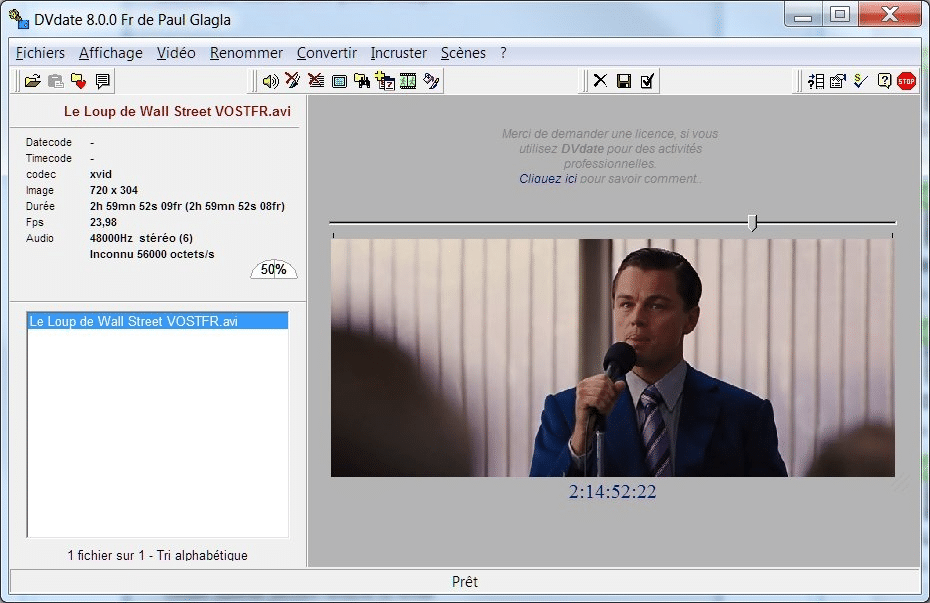Image resolution: width=930 pixels, height=603 pixels.
Task: Click the audio value '48000Hz stéréo (6)'
Action: (141, 238)
